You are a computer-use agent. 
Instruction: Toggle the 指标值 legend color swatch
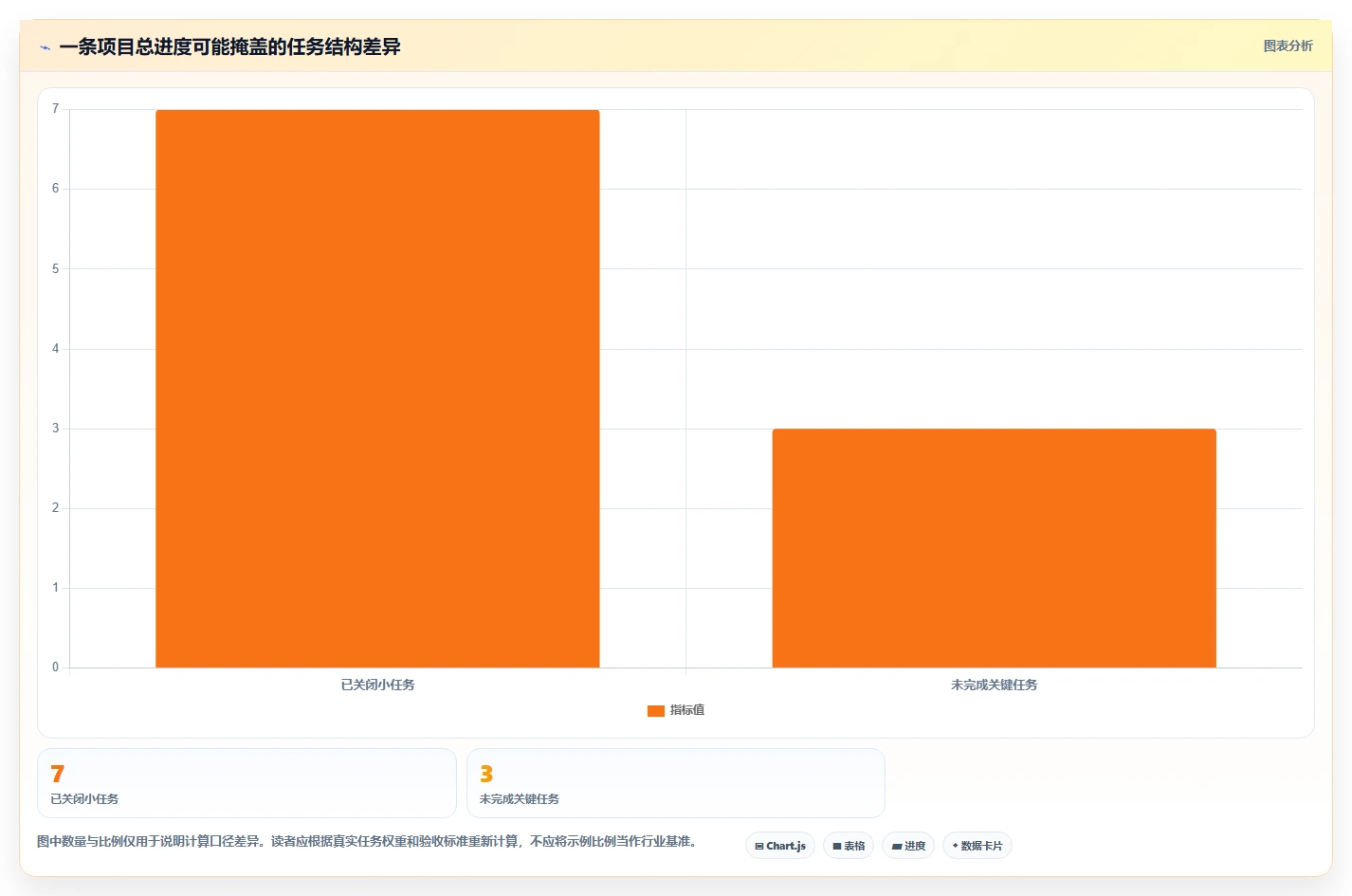[655, 710]
